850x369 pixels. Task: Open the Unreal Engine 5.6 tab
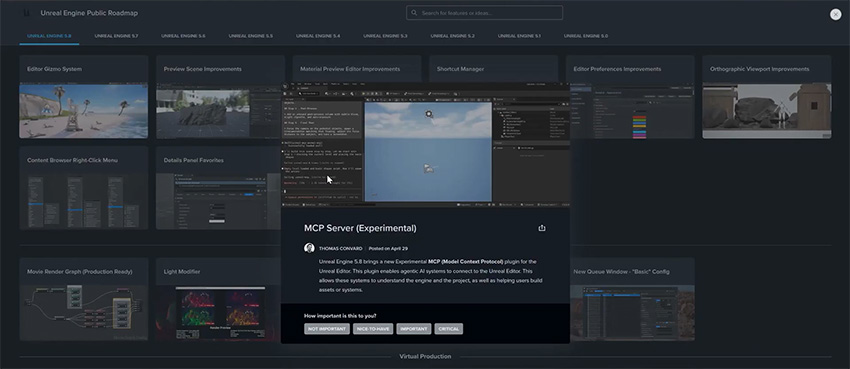tap(183, 36)
